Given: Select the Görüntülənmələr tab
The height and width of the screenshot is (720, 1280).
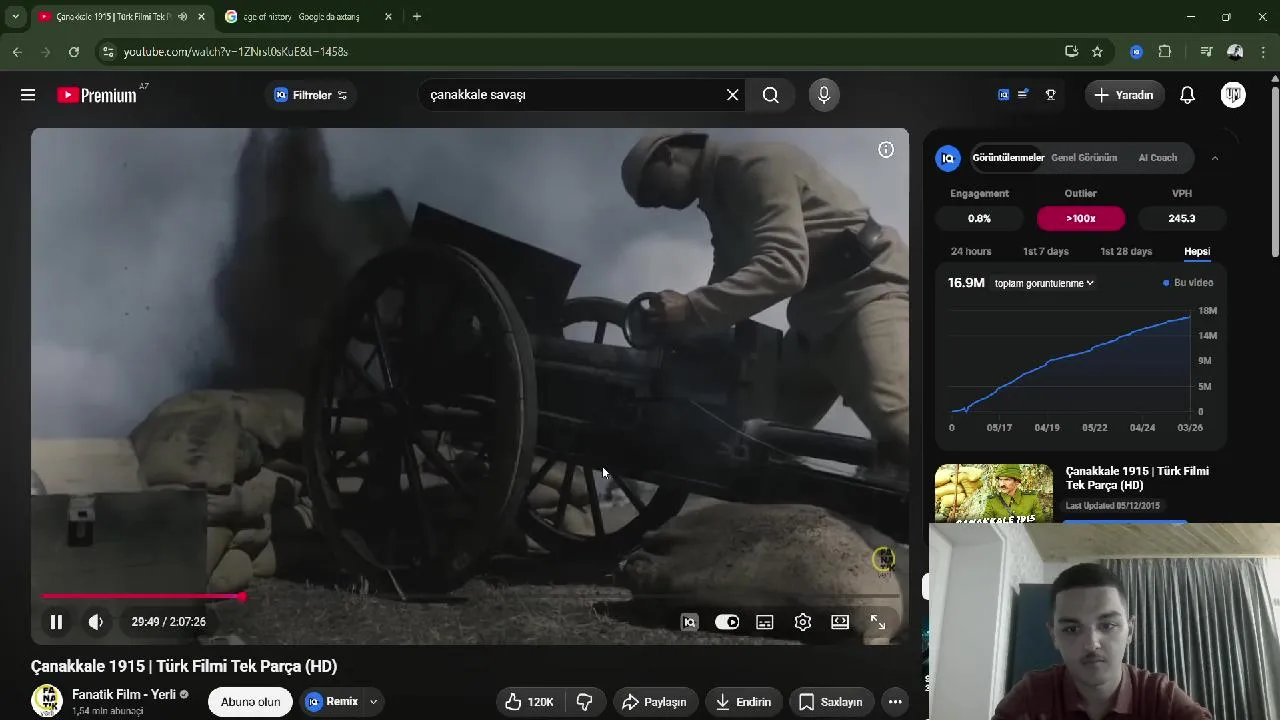Looking at the screenshot, I should click(x=1008, y=158).
